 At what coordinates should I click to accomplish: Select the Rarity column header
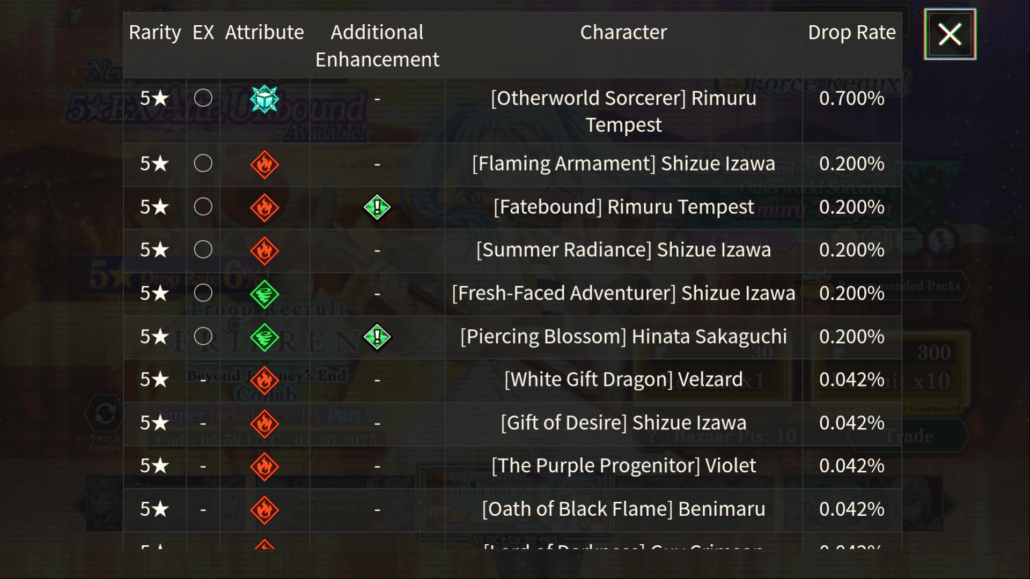[154, 32]
